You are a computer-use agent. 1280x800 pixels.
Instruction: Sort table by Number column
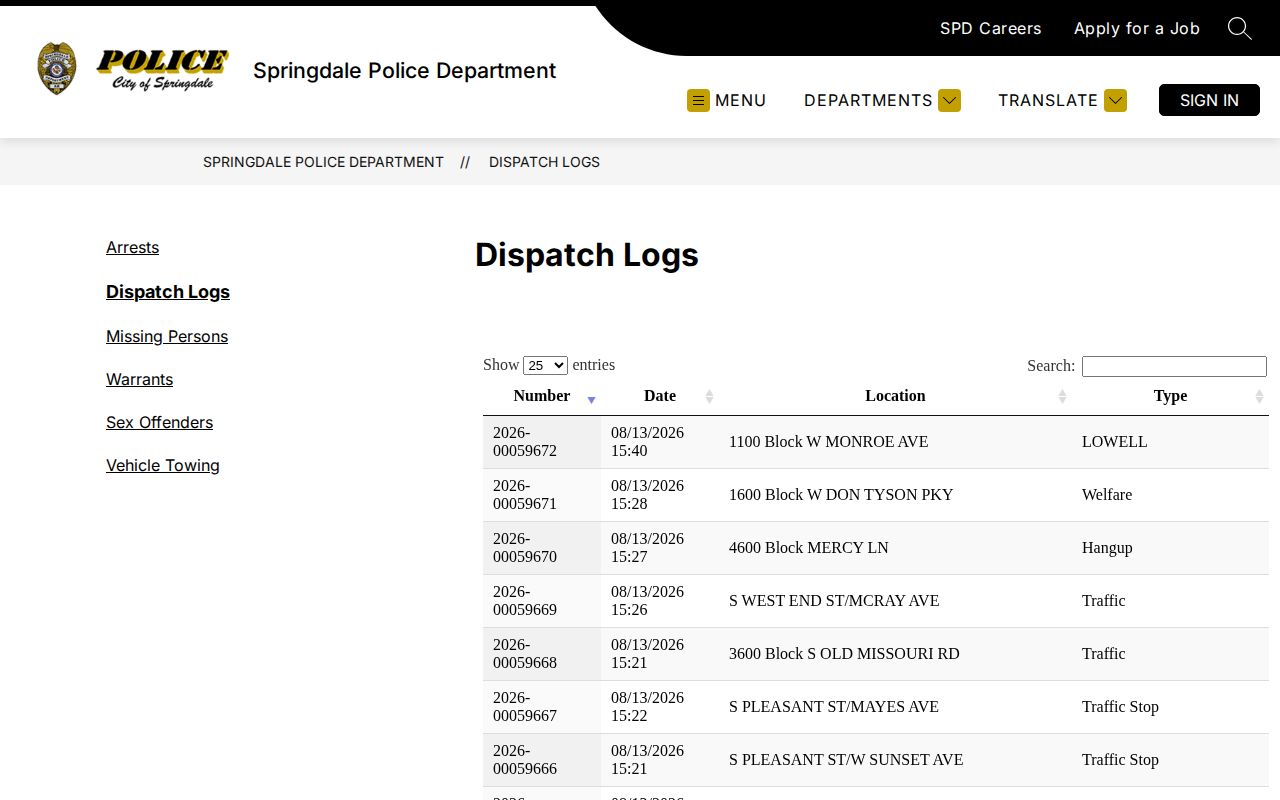click(542, 396)
